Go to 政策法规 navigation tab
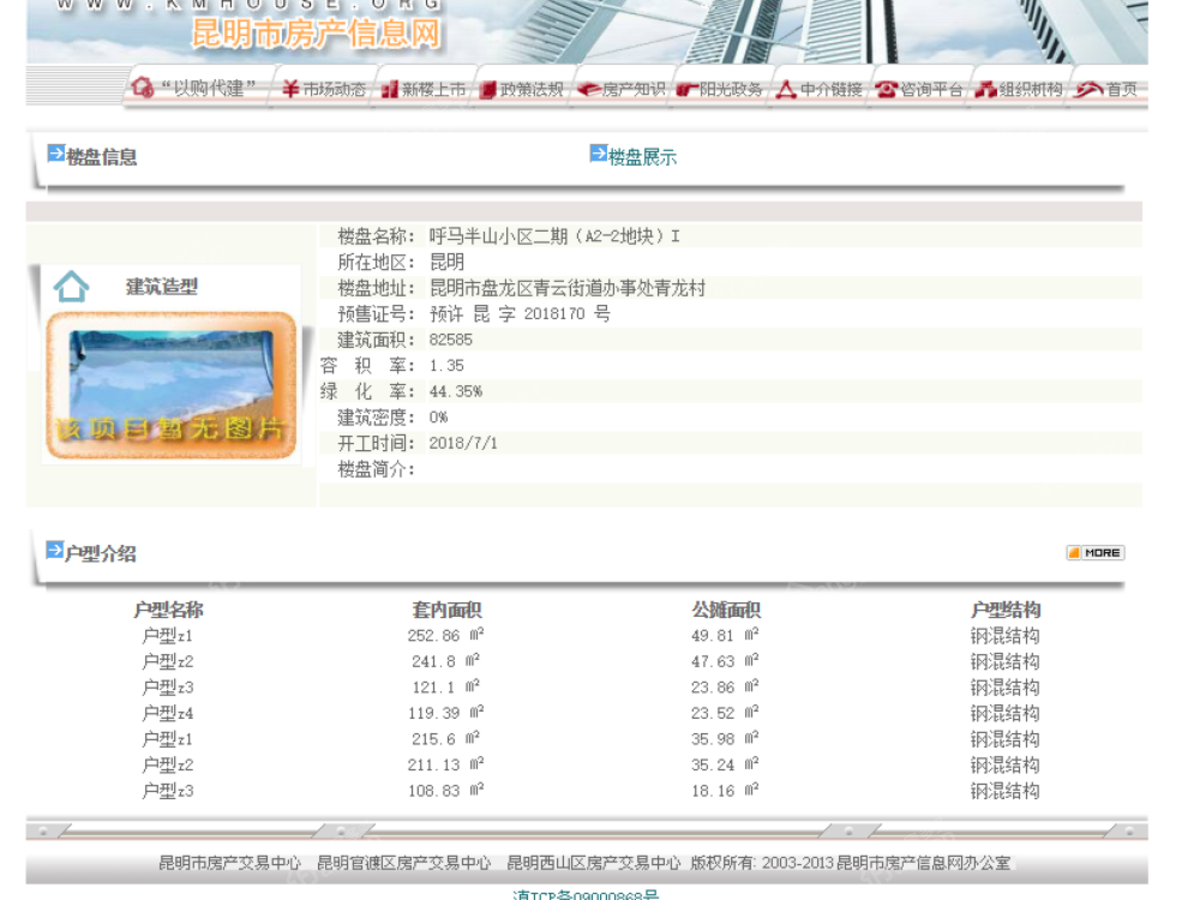 pos(522,89)
